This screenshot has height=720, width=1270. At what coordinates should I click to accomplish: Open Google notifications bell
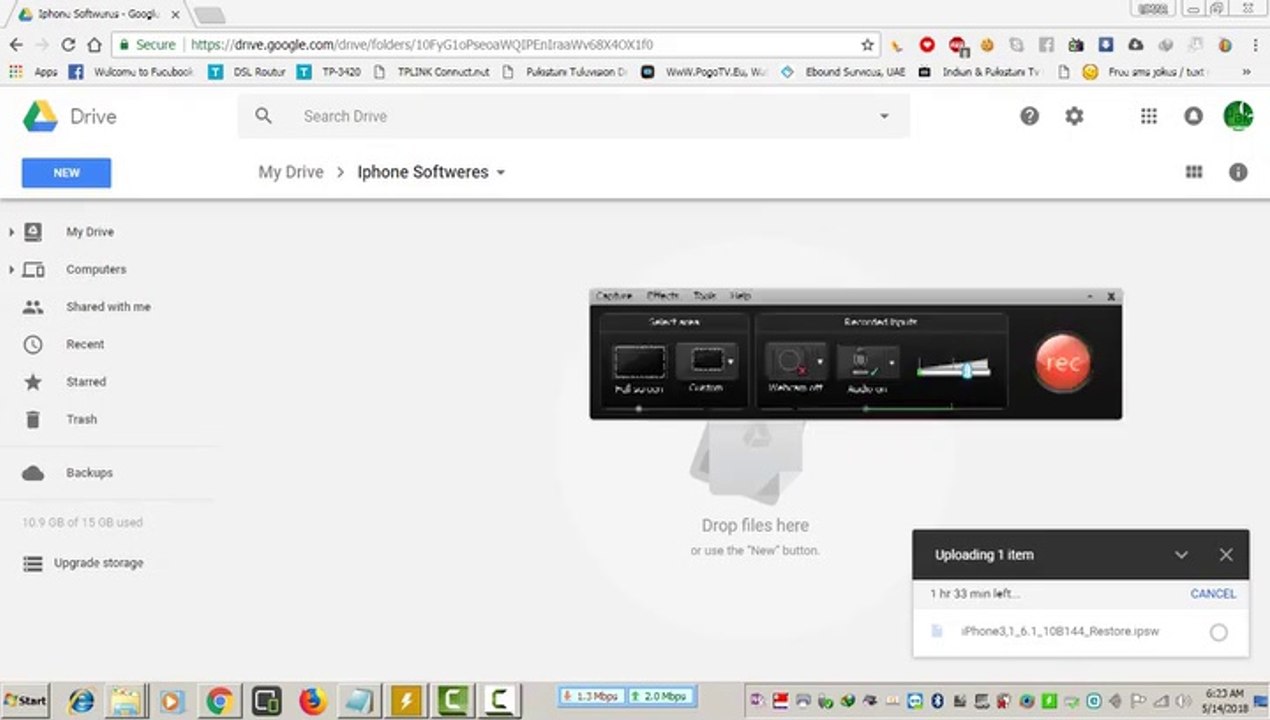[1193, 116]
